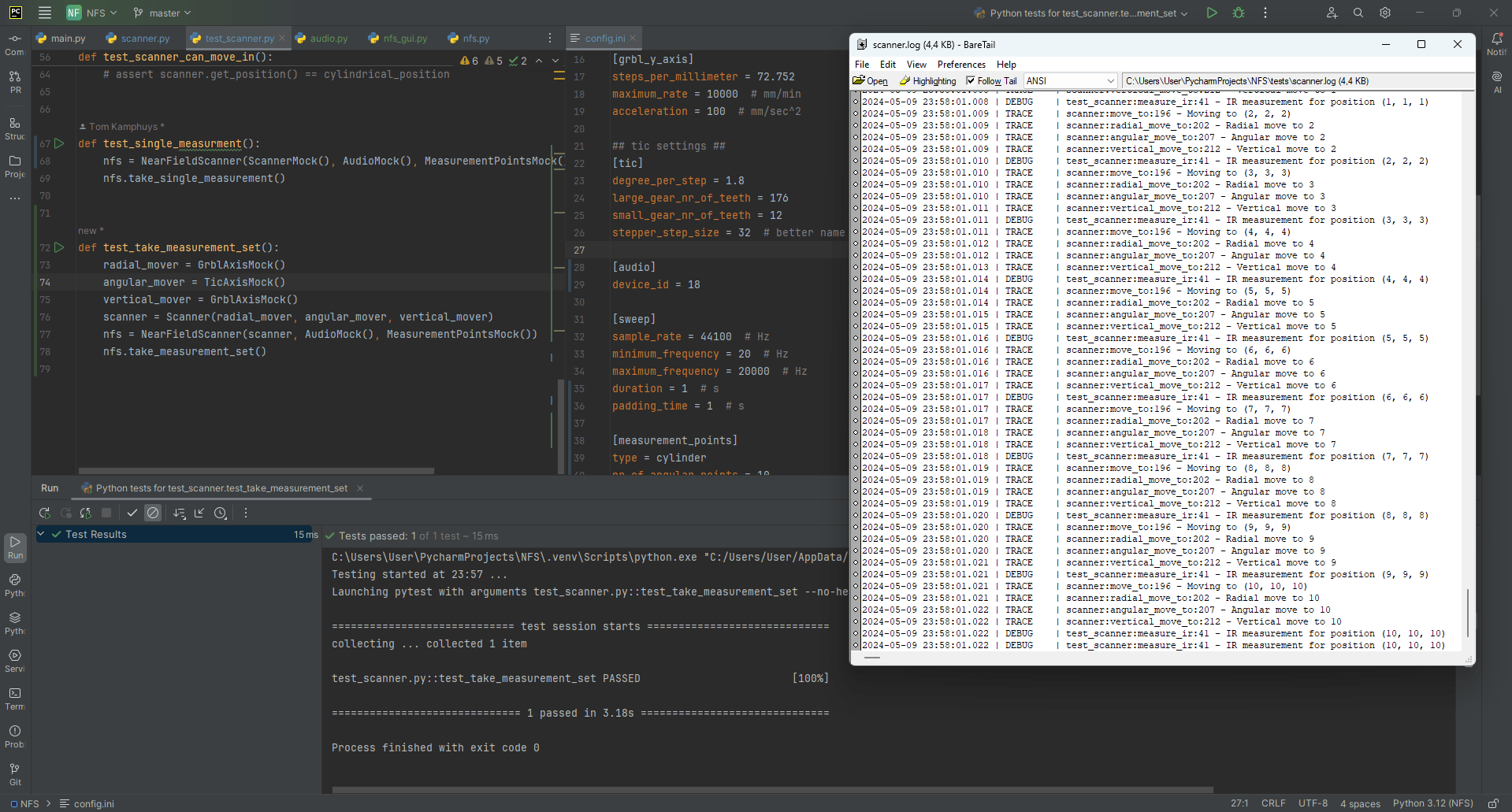This screenshot has width=1512, height=812.
Task: Click run output horizontal scrollbar
Action: [772, 789]
